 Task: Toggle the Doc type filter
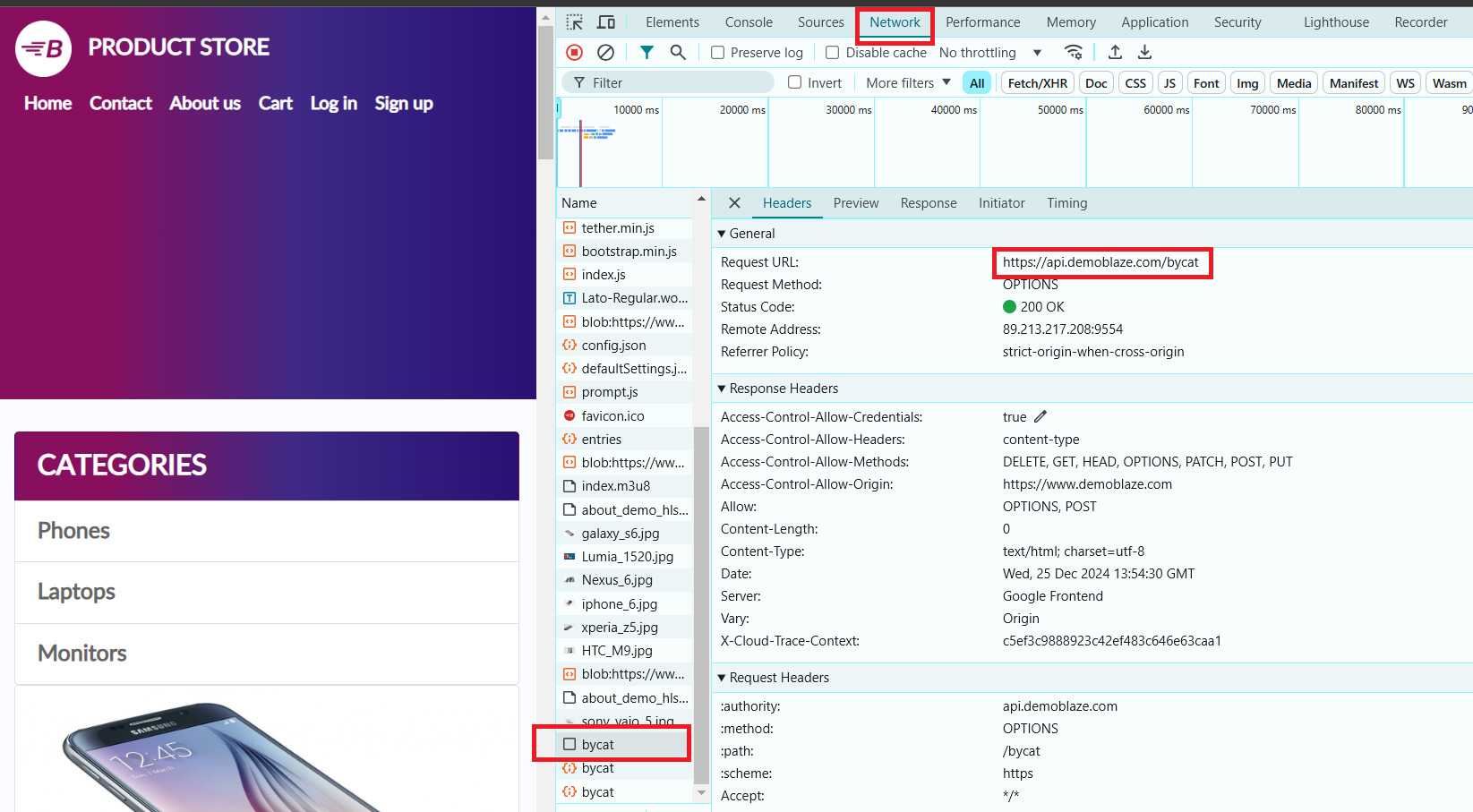point(1096,83)
